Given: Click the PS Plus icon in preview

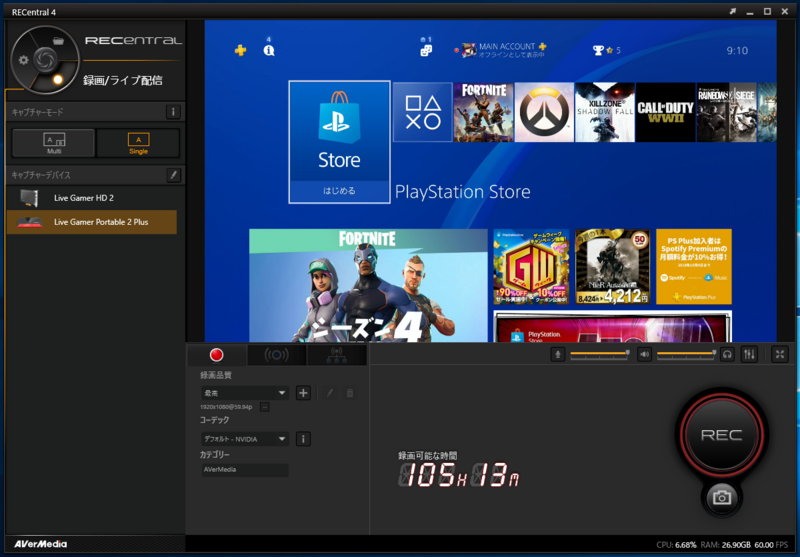Looking at the screenshot, I should pyautogui.click(x=240, y=50).
